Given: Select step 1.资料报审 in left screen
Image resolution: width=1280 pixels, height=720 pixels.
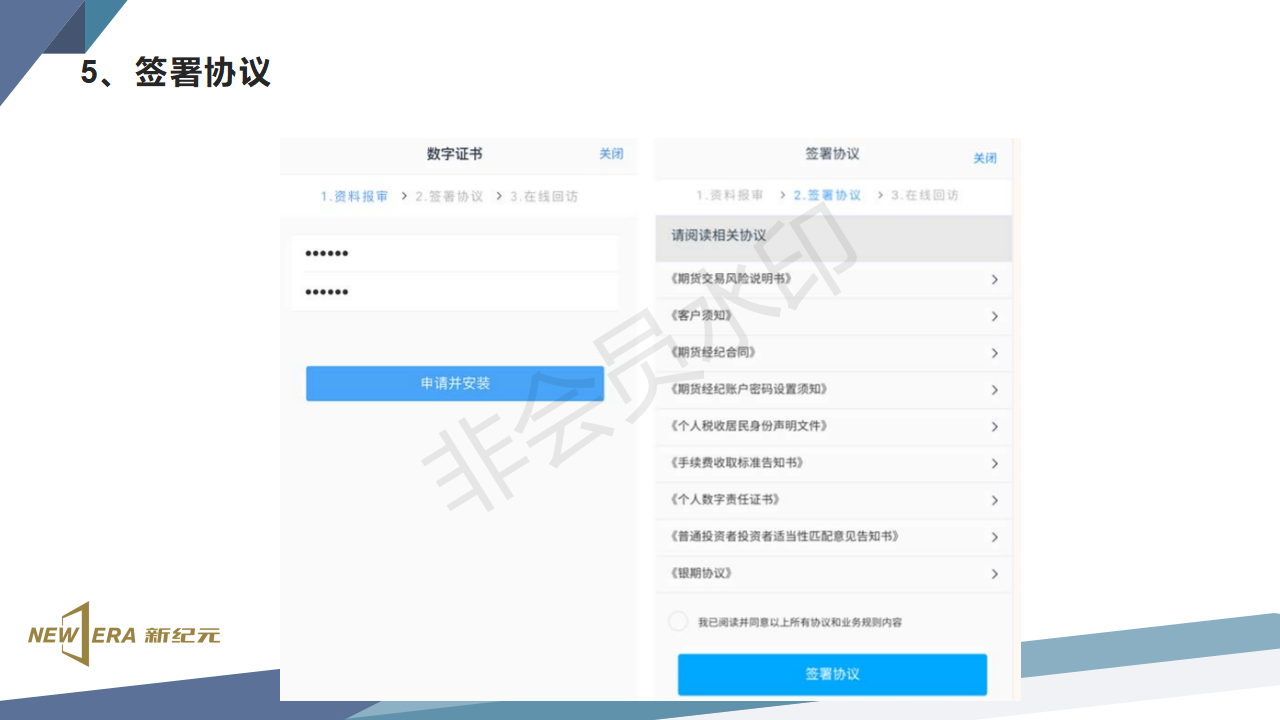Looking at the screenshot, I should [354, 197].
